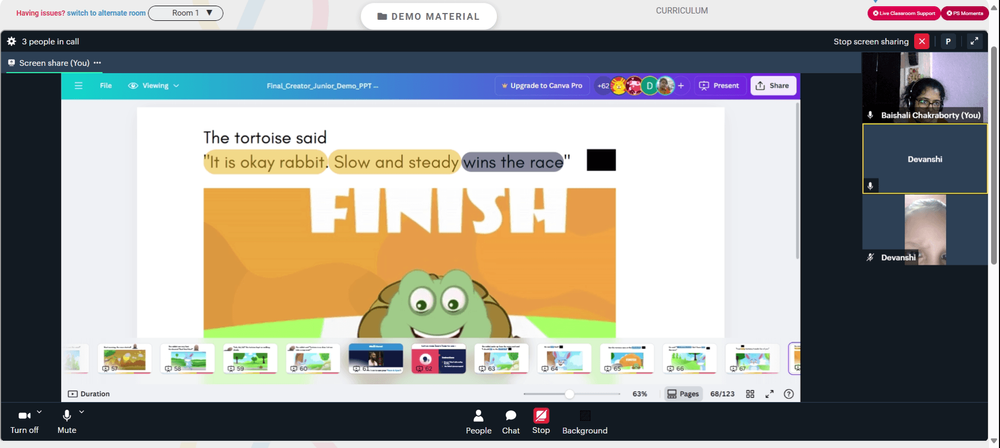This screenshot has height=448, width=1000.
Task: Click the P button in call header
Action: pos(948,41)
